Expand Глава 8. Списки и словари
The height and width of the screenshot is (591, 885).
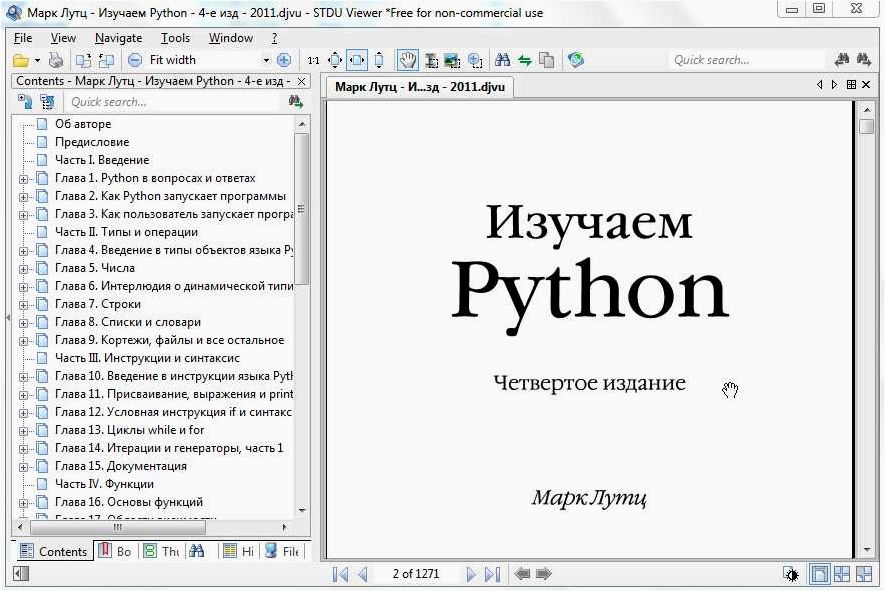tap(23, 323)
